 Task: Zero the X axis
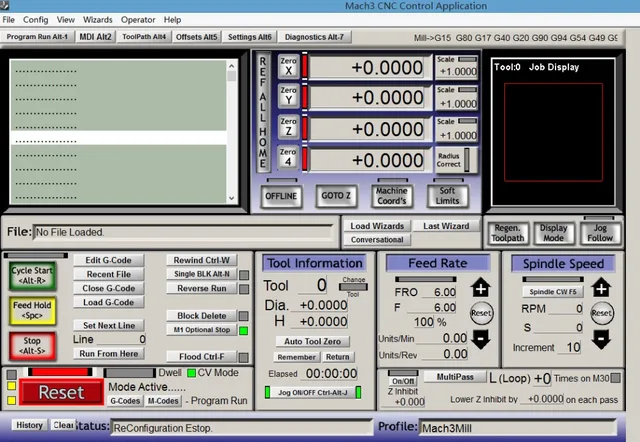click(x=288, y=66)
